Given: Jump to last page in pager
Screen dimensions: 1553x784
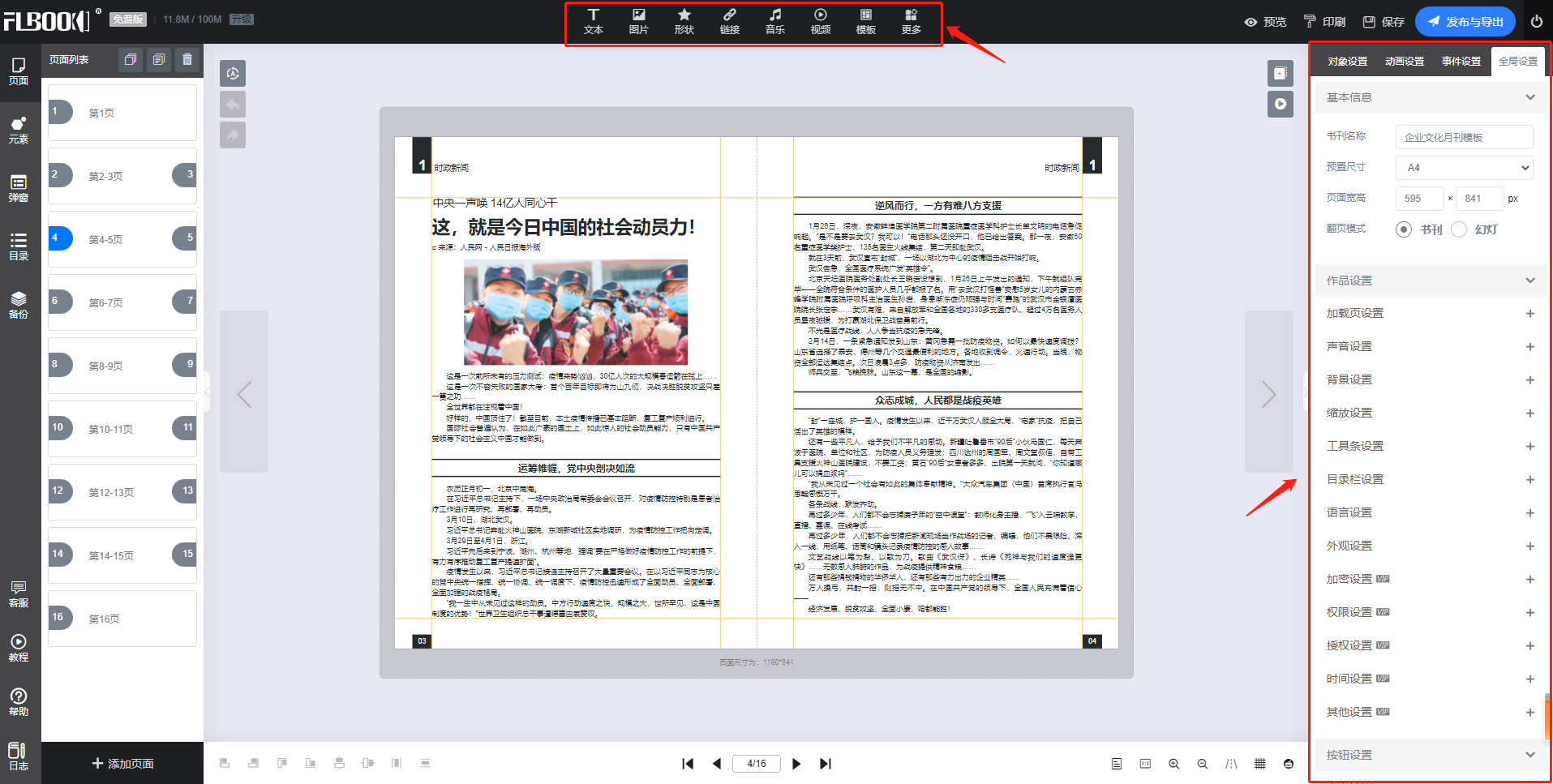Looking at the screenshot, I should point(826,764).
